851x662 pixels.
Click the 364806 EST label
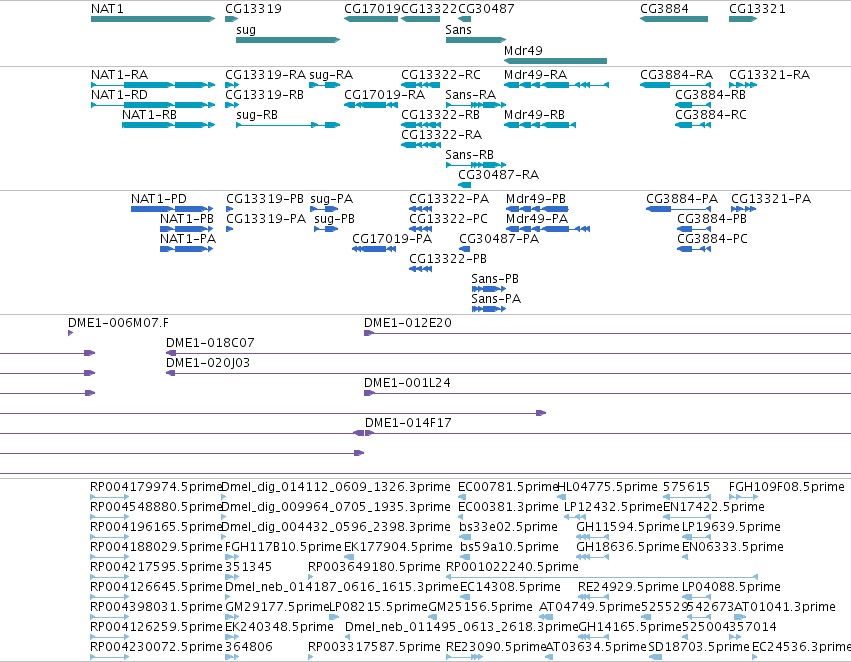[249, 647]
